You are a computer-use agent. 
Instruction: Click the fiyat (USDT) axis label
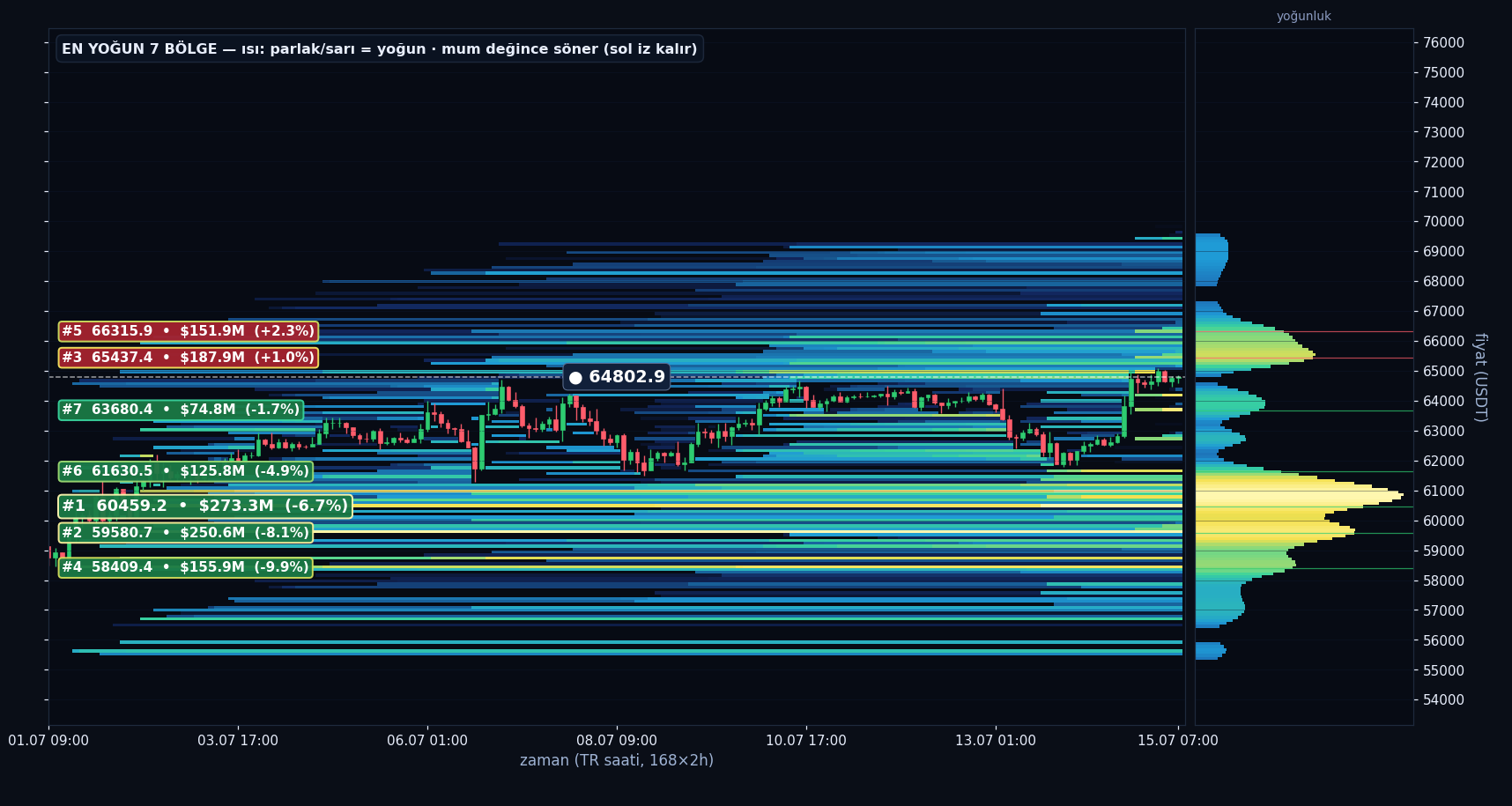coord(1480,377)
